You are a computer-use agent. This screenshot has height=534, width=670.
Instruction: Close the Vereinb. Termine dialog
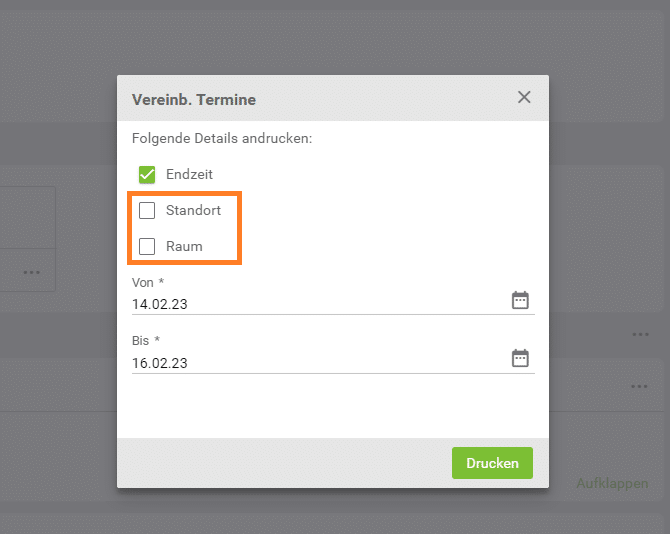tap(524, 97)
